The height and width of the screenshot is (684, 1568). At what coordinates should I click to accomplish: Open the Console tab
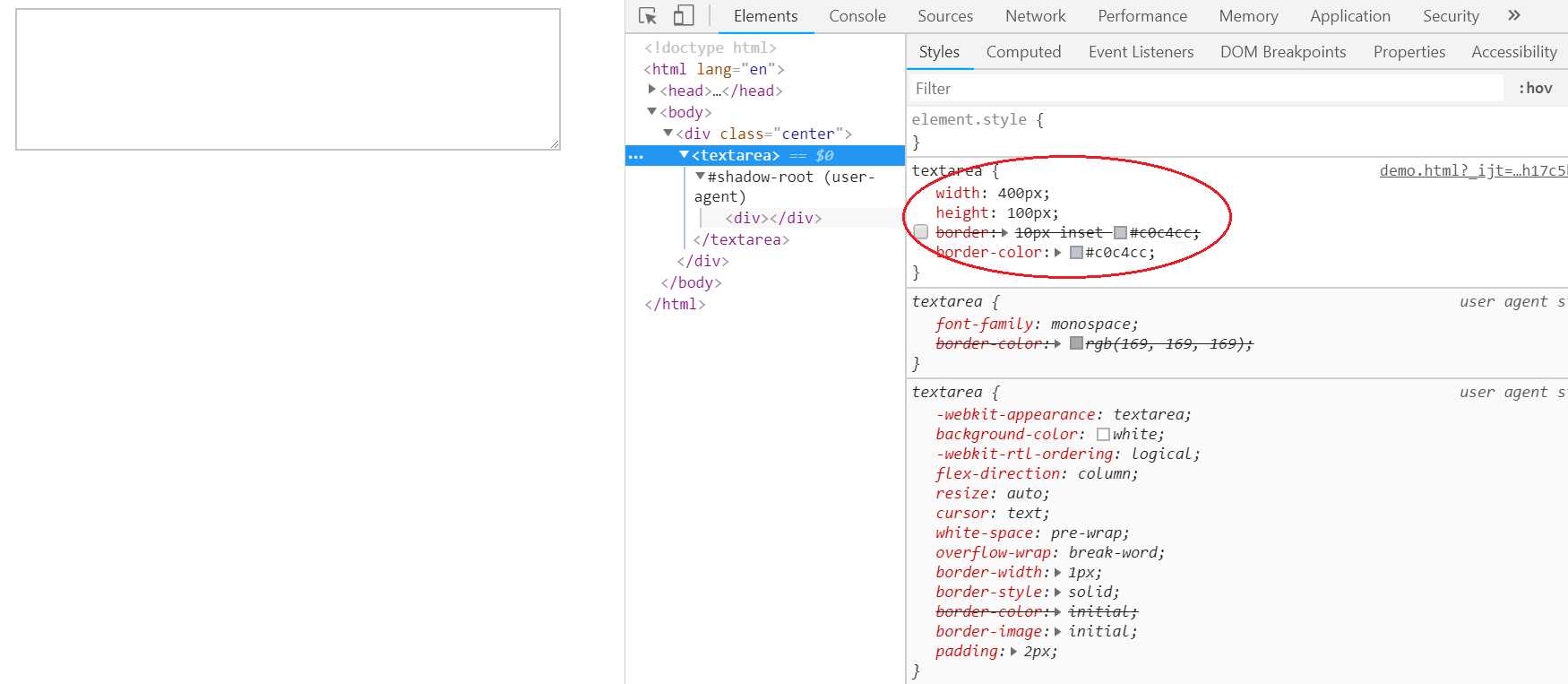(x=857, y=16)
